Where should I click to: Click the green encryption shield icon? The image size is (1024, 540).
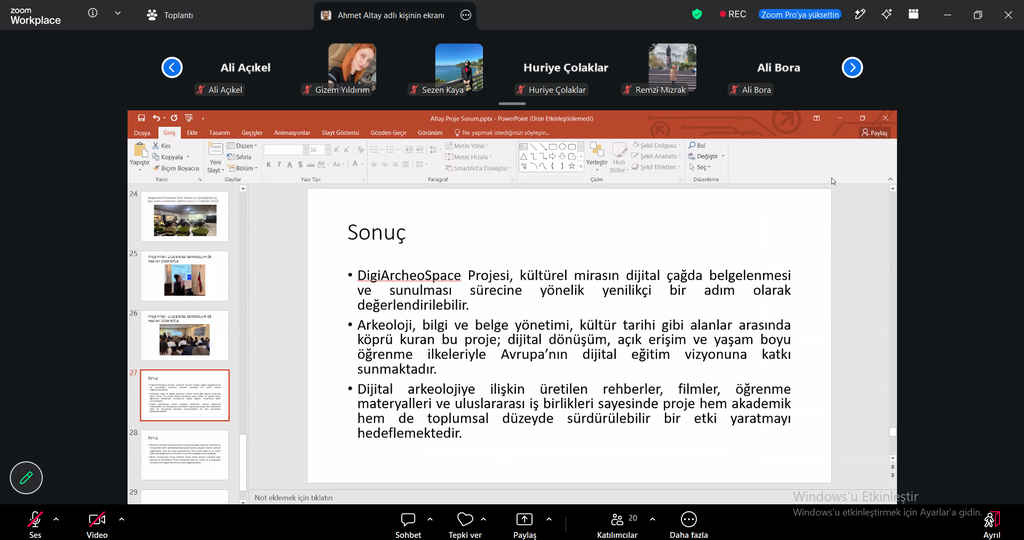(x=697, y=14)
